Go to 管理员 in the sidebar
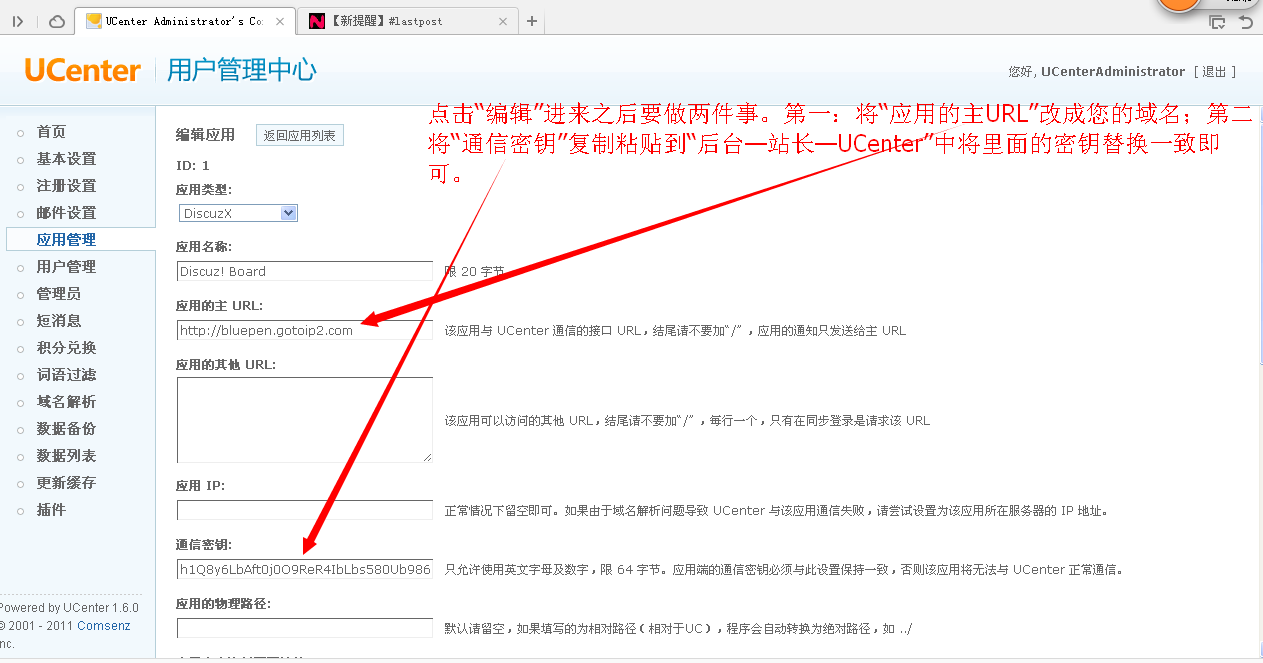Image resolution: width=1263 pixels, height=663 pixels. [59, 294]
